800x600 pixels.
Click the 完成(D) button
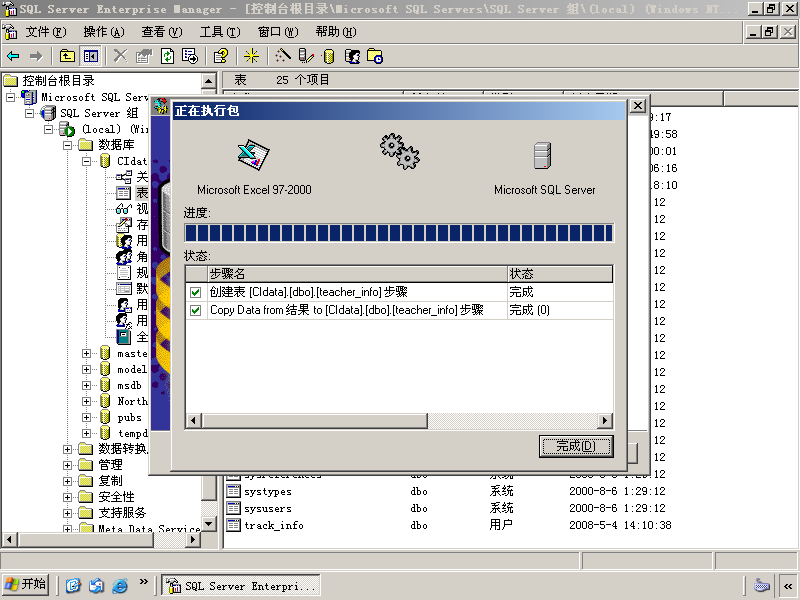click(x=576, y=446)
